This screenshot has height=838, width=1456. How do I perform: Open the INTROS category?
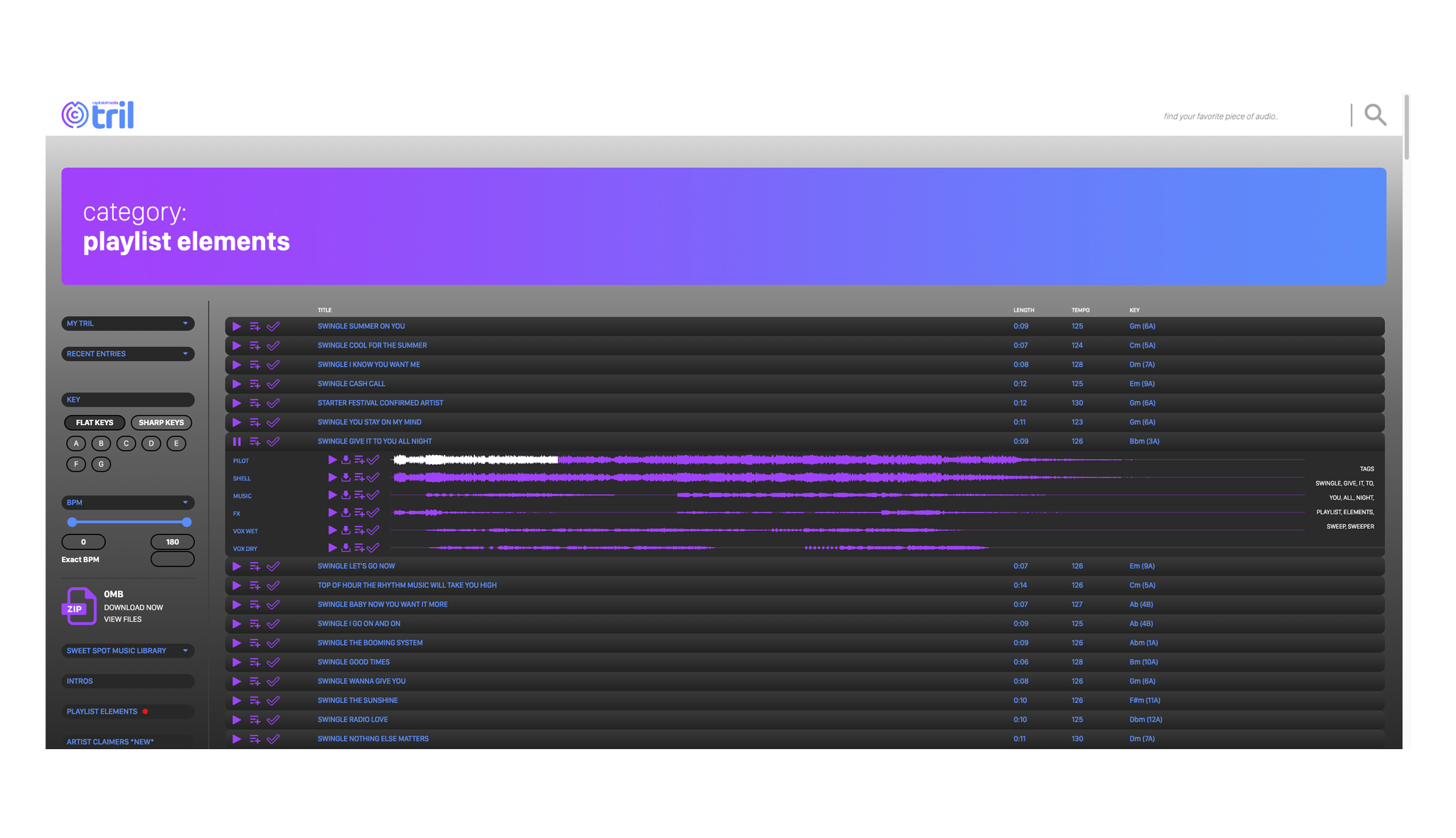coord(128,681)
